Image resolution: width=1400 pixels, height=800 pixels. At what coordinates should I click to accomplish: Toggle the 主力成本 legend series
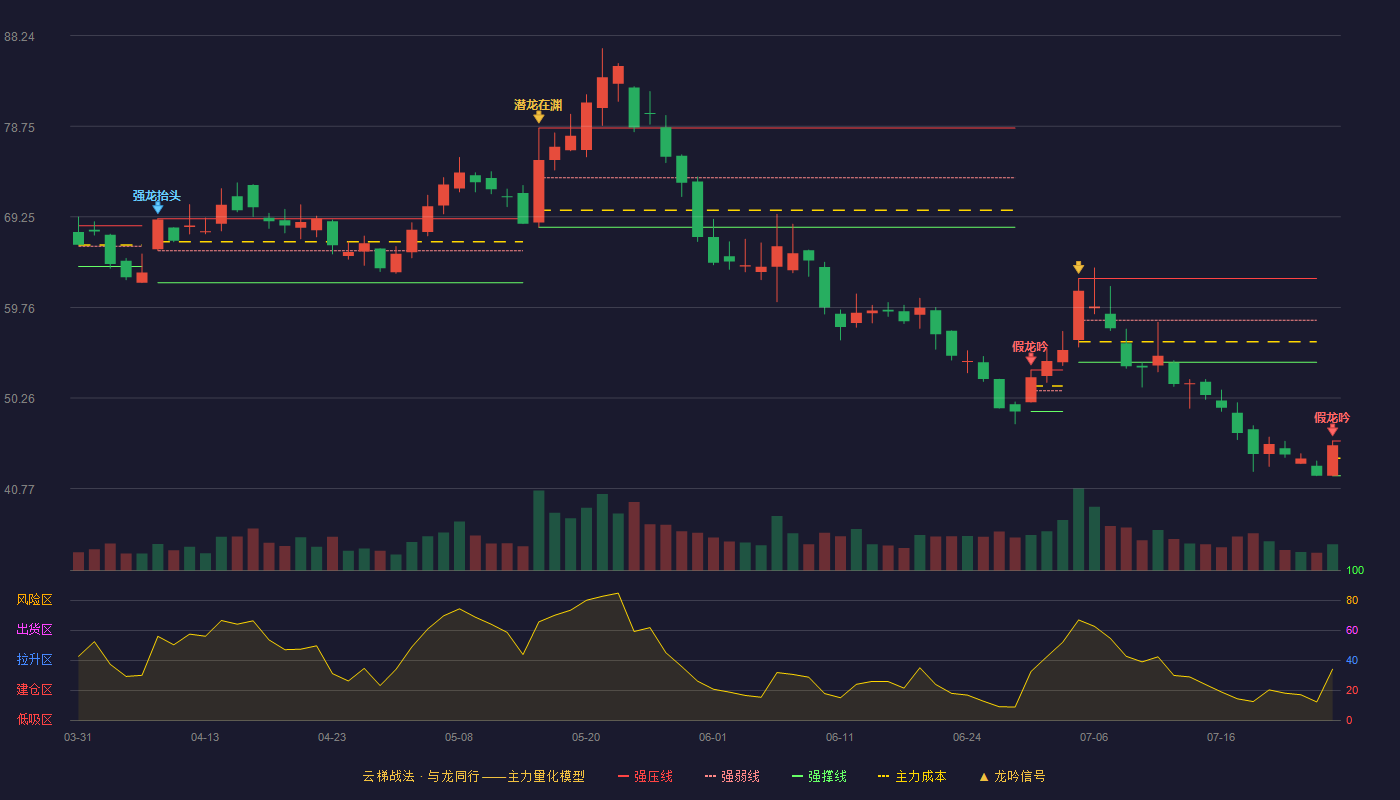click(912, 776)
